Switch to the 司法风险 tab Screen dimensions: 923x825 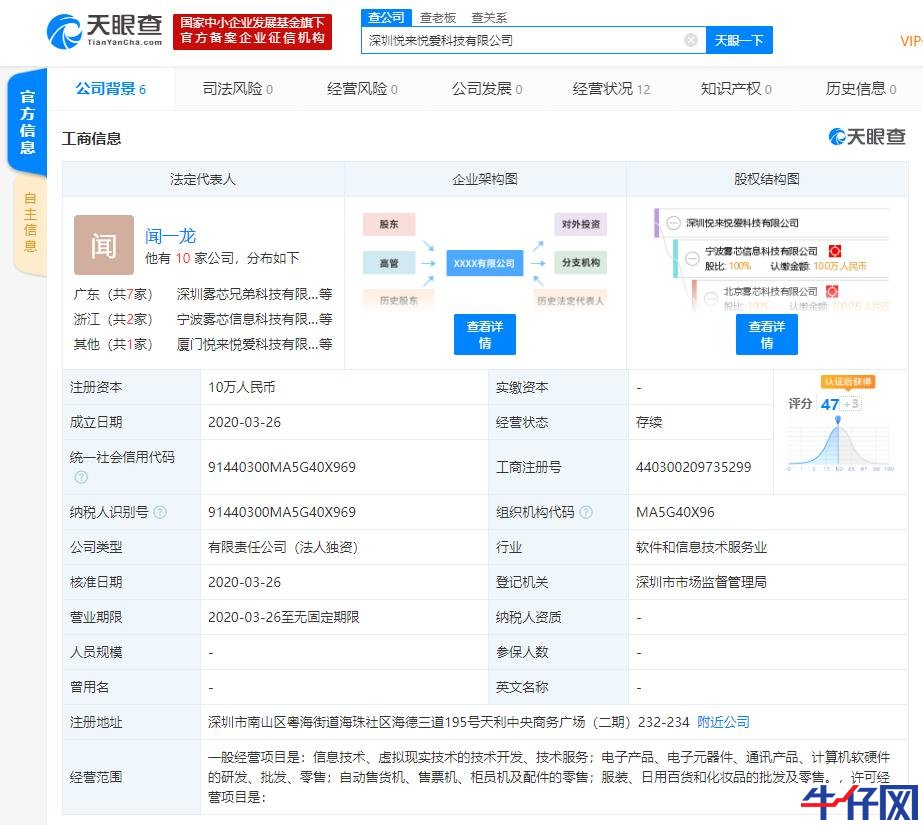[237, 89]
